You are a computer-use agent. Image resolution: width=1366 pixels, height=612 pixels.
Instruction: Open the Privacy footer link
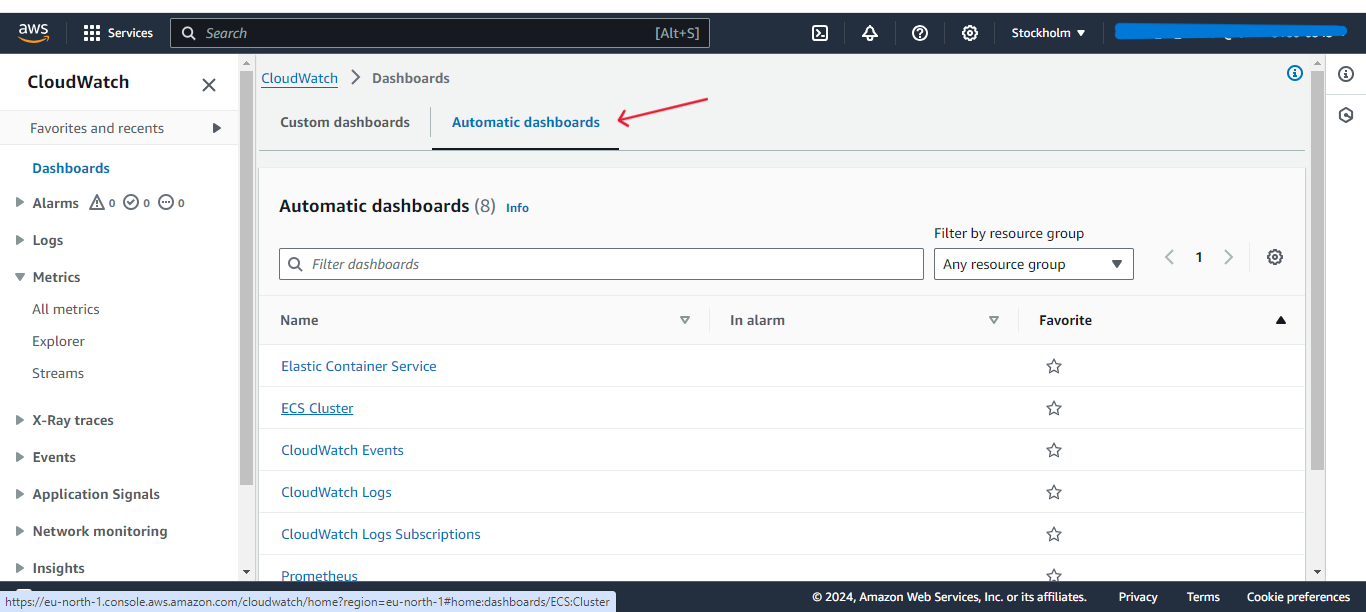[x=1138, y=597]
